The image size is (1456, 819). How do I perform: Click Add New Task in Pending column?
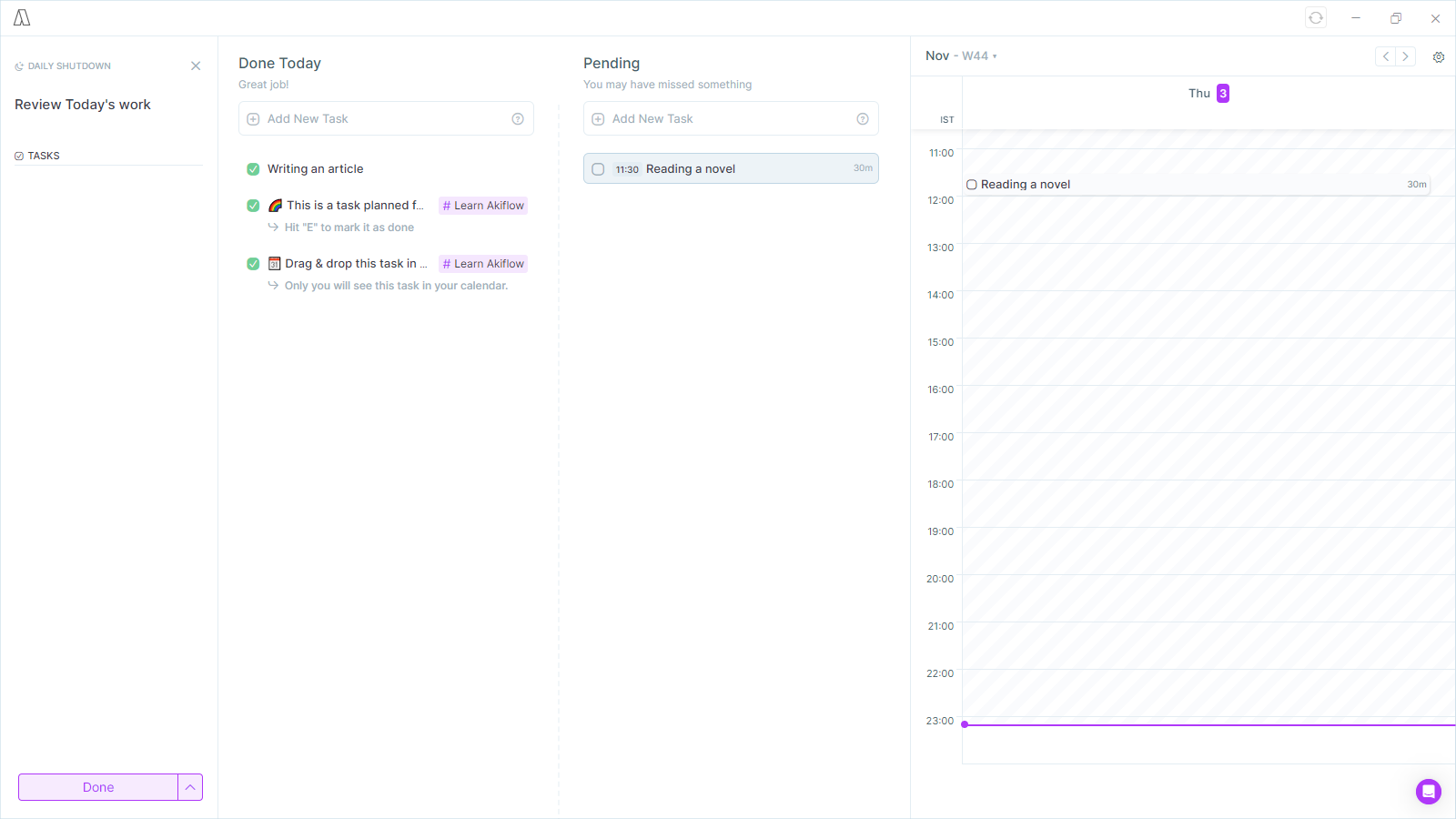[x=731, y=118]
